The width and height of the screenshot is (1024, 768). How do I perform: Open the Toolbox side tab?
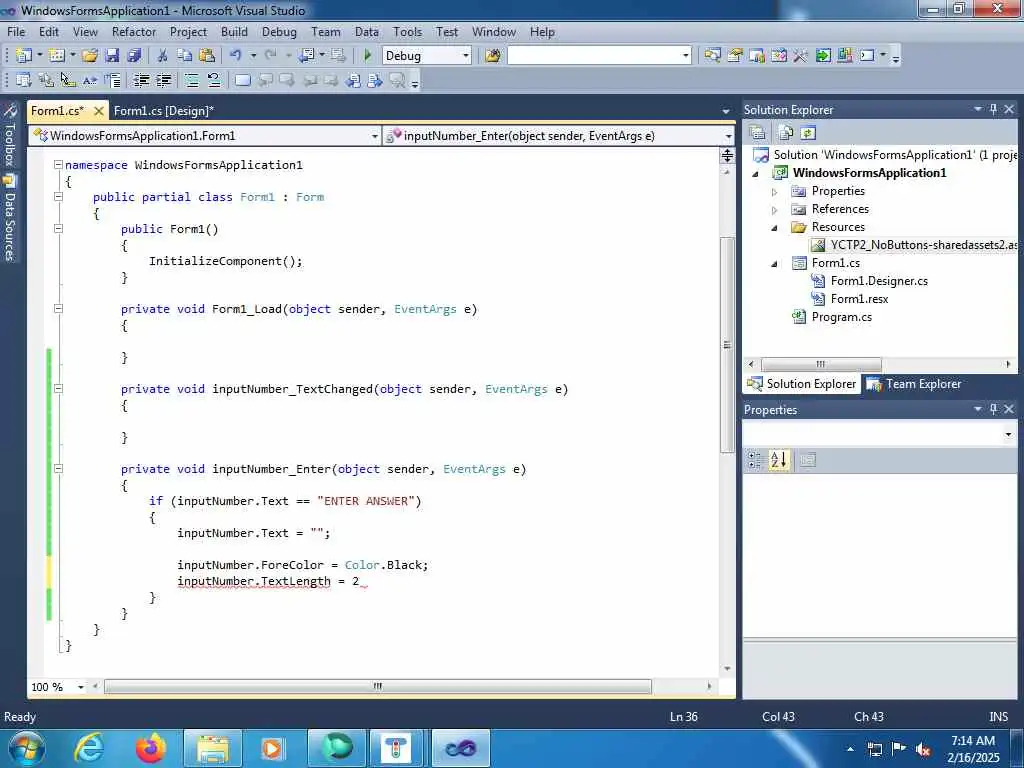click(x=10, y=135)
